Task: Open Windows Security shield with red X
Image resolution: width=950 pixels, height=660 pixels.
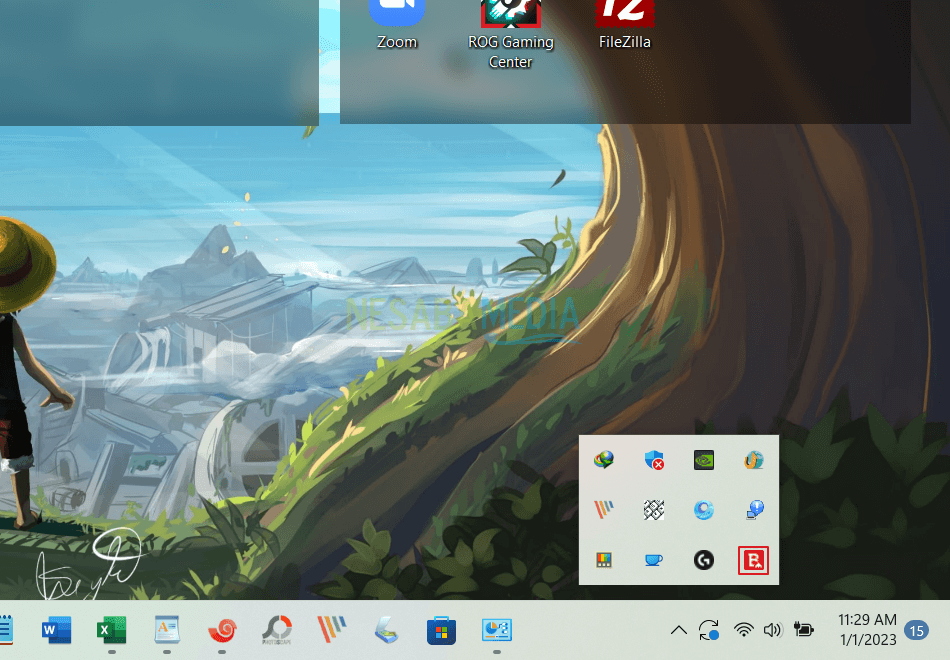Action: pyautogui.click(x=654, y=460)
